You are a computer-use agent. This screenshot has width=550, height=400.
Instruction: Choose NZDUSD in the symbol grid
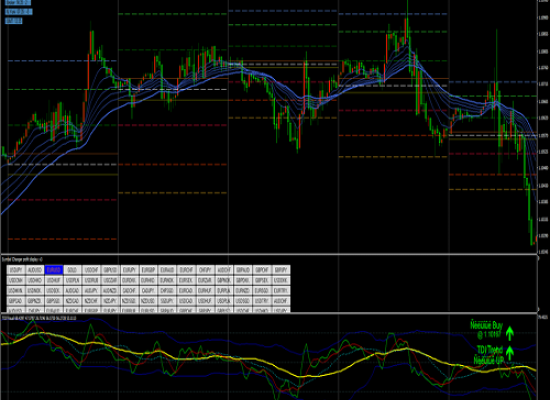coord(148,301)
